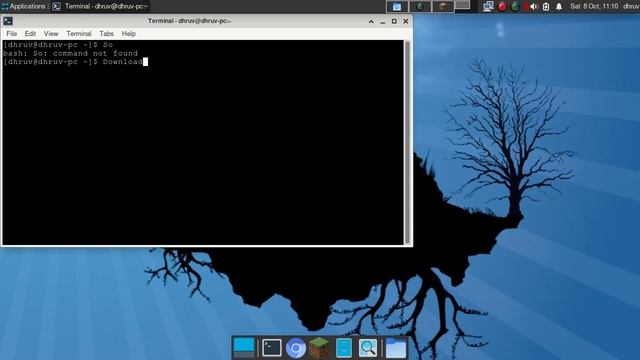
Task: Open the View menu in the terminal
Action: coord(51,34)
